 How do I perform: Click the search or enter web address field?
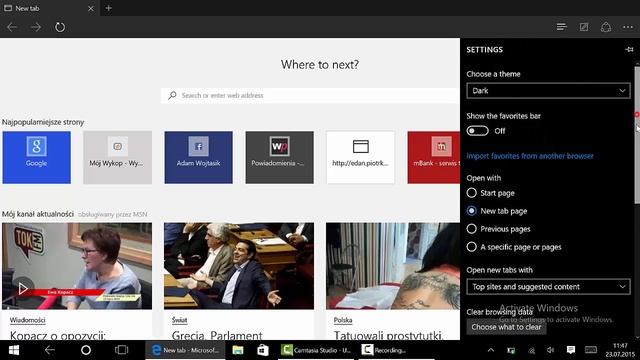pos(310,96)
